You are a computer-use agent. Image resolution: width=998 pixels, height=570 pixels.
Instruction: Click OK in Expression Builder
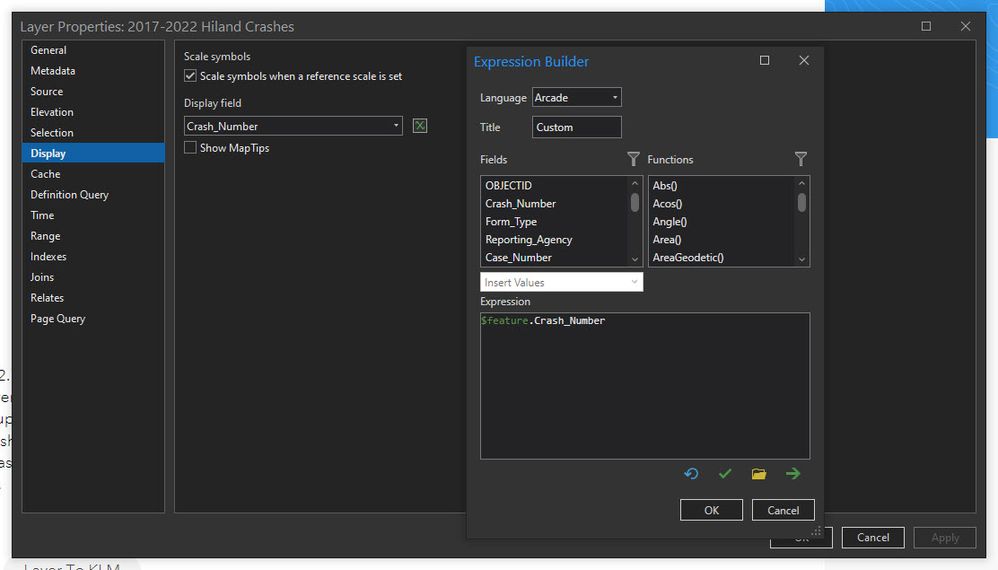click(711, 510)
